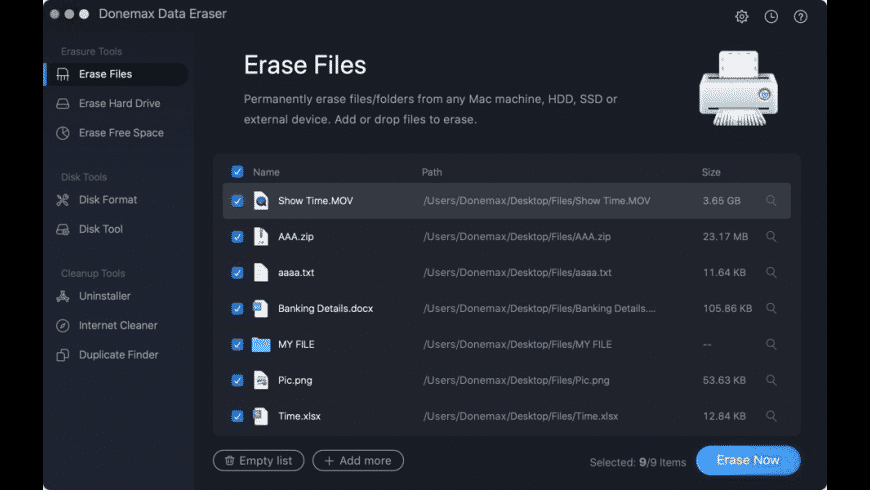This screenshot has width=870, height=490.
Task: Uncheck MY FILE folder checkbox
Action: 237,345
